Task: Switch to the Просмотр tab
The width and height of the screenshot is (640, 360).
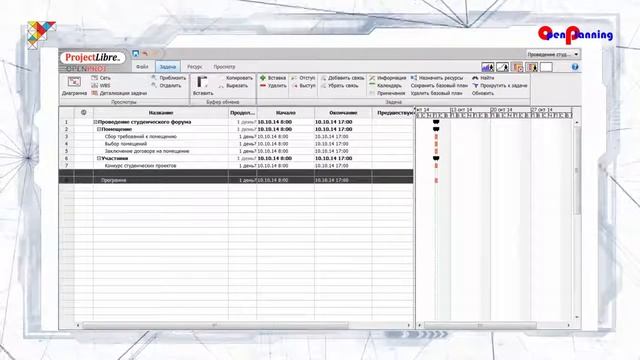Action: [224, 67]
